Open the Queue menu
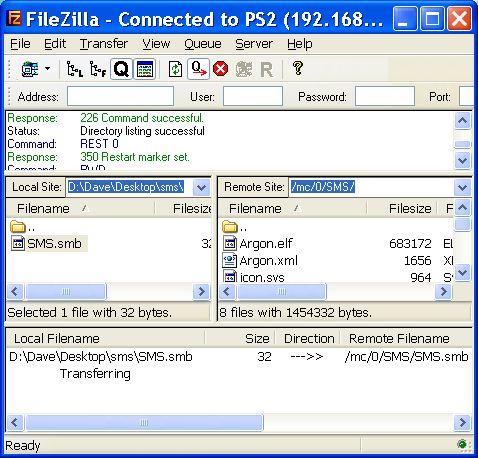Viewport: 478px width, 458px height. (x=203, y=44)
